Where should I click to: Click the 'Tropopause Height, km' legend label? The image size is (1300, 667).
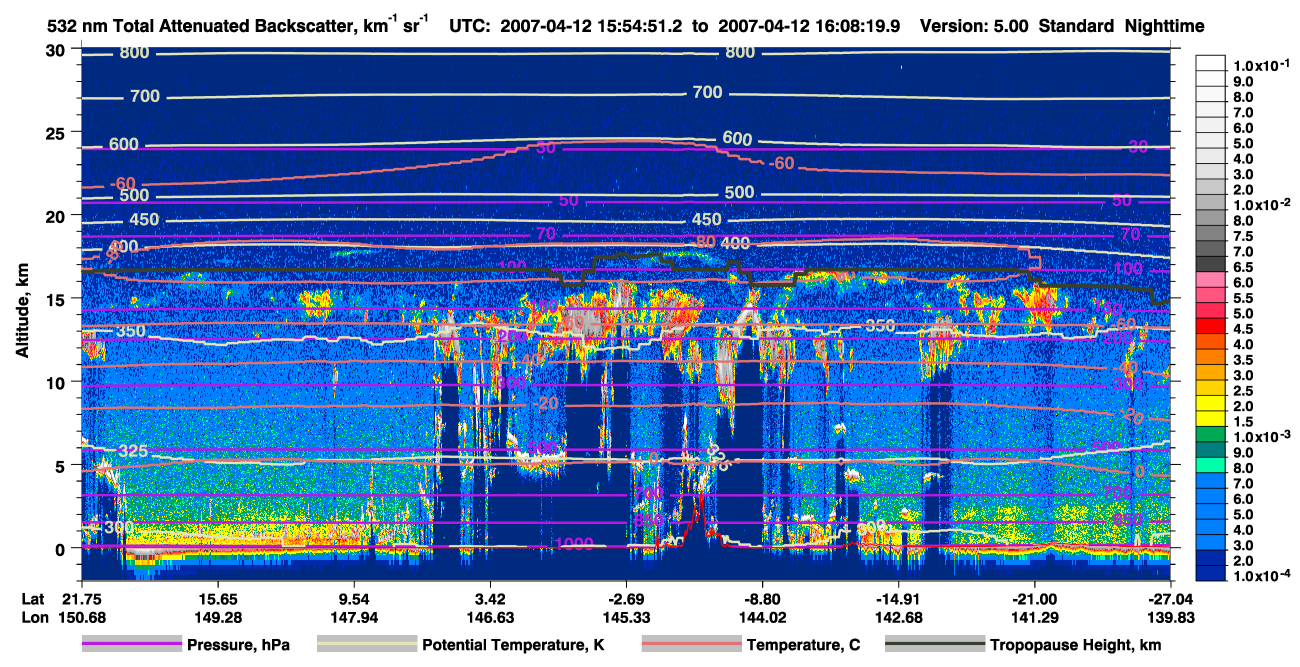tap(1076, 646)
